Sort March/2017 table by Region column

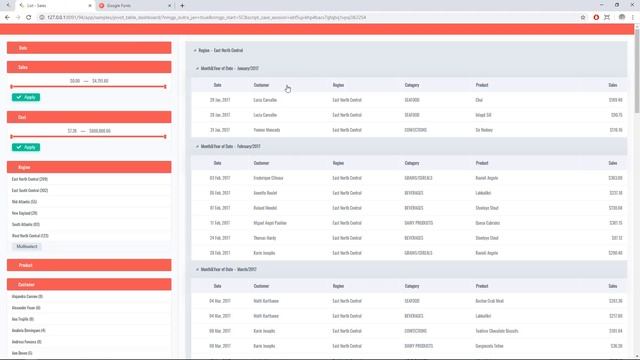click(338, 286)
